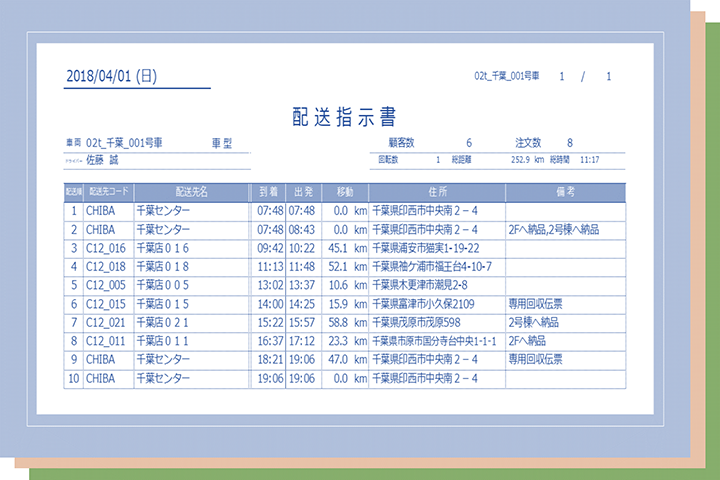Select the 到着 column header
Image resolution: width=720 pixels, height=480 pixels.
[269, 192]
